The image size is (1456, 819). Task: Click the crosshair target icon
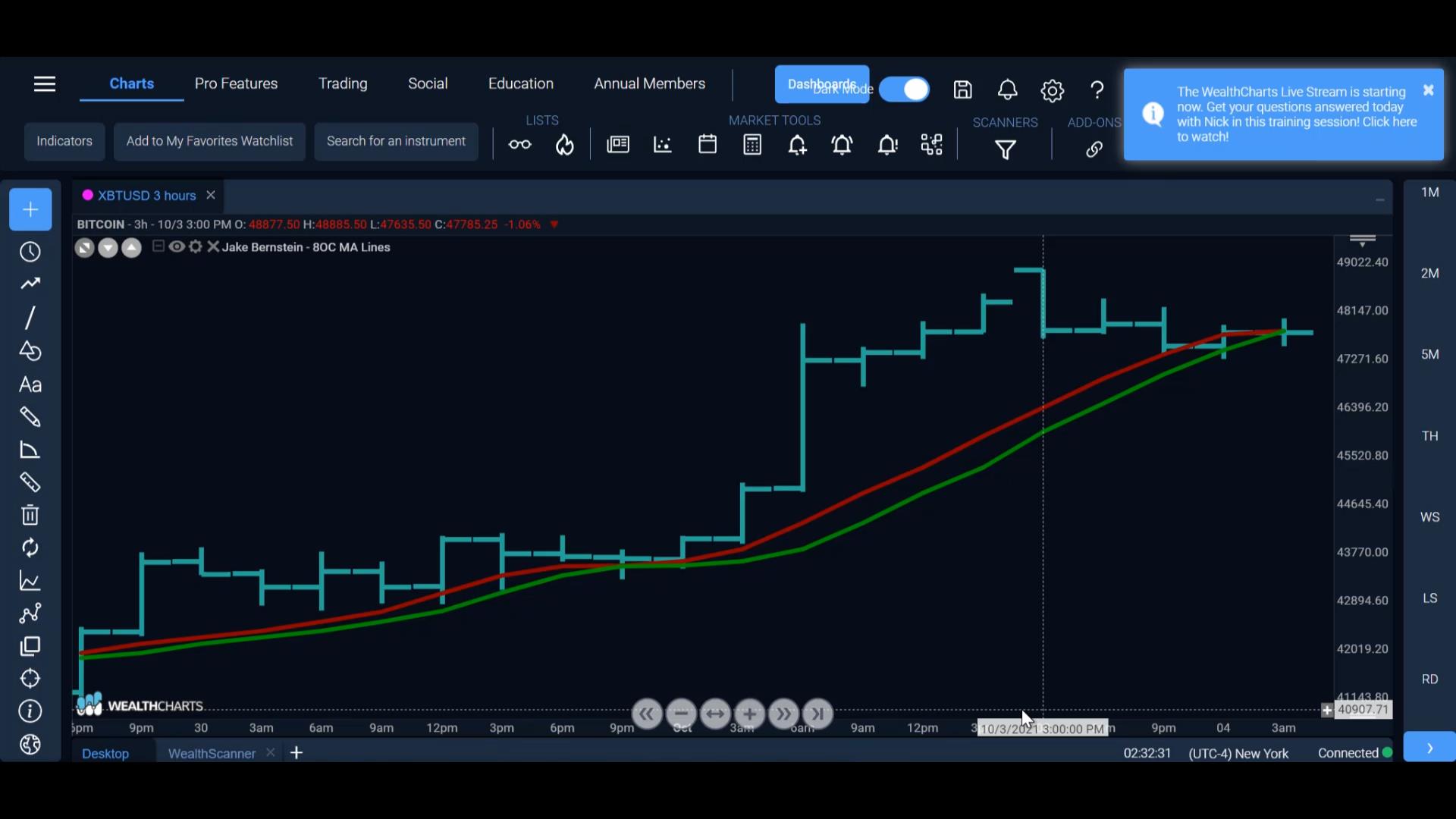tap(30, 679)
